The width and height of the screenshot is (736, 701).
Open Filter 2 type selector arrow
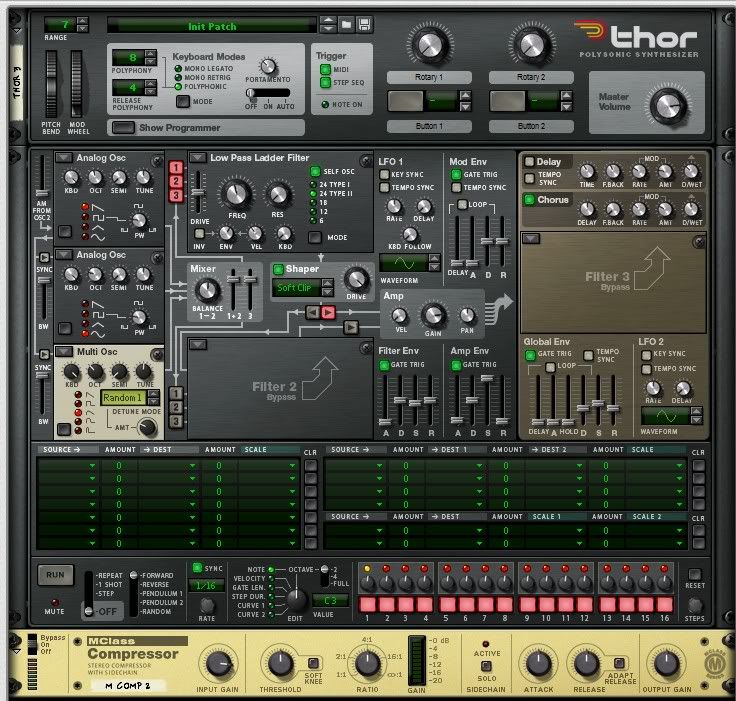198,345
